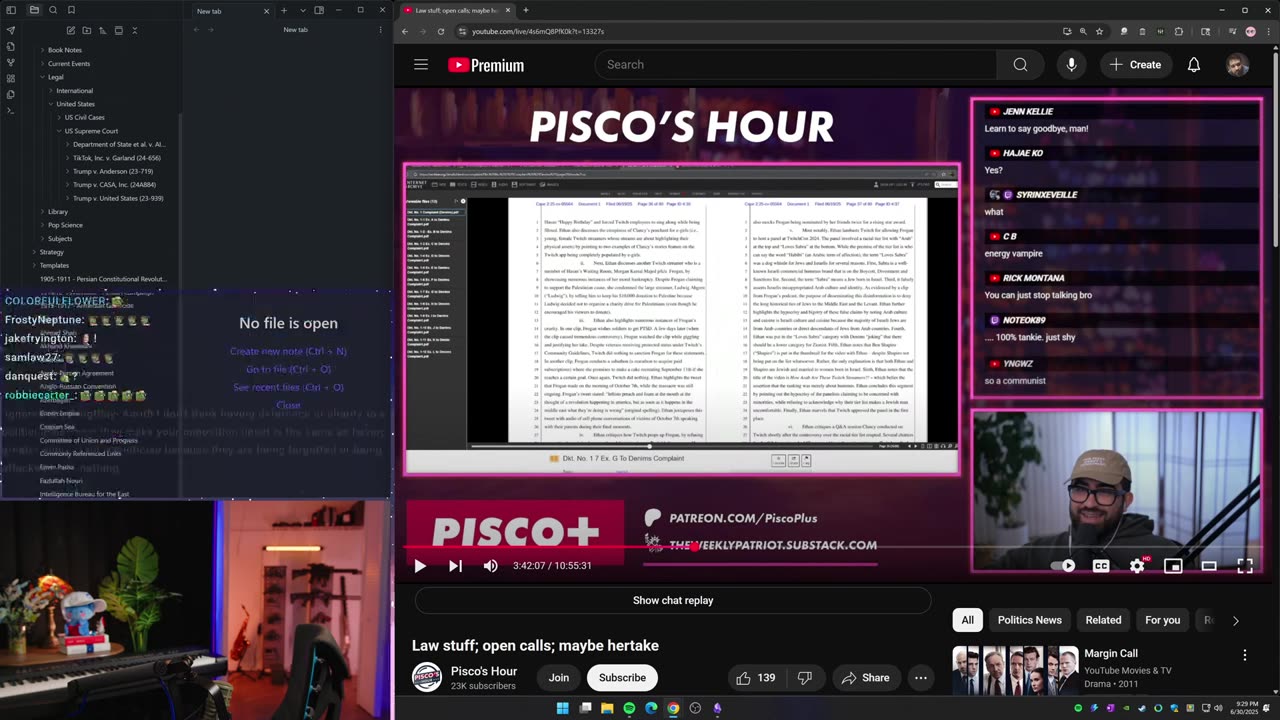The image size is (1280, 720).
Task: Click Show chat replay button
Action: pos(673,601)
